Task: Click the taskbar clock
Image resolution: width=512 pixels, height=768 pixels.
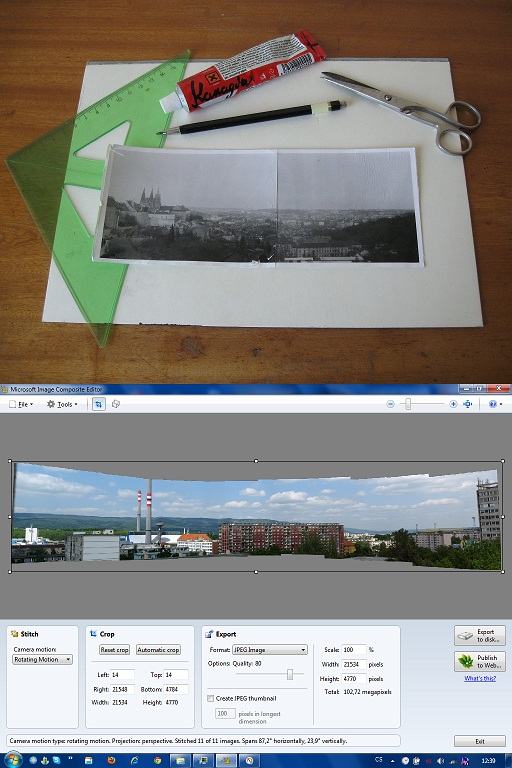Action: (488, 761)
